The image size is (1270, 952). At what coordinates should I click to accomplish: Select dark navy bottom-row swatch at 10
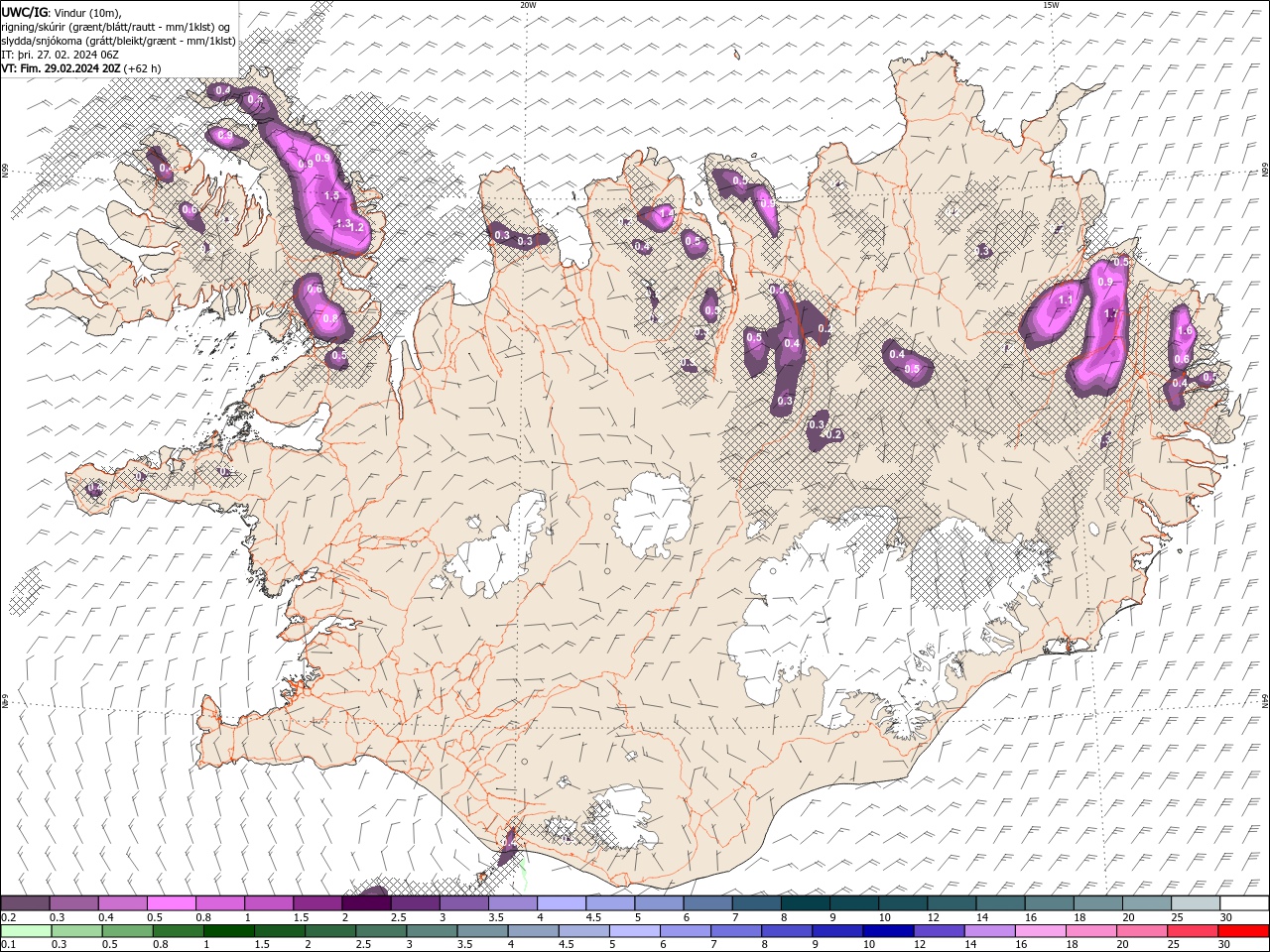coord(888,931)
